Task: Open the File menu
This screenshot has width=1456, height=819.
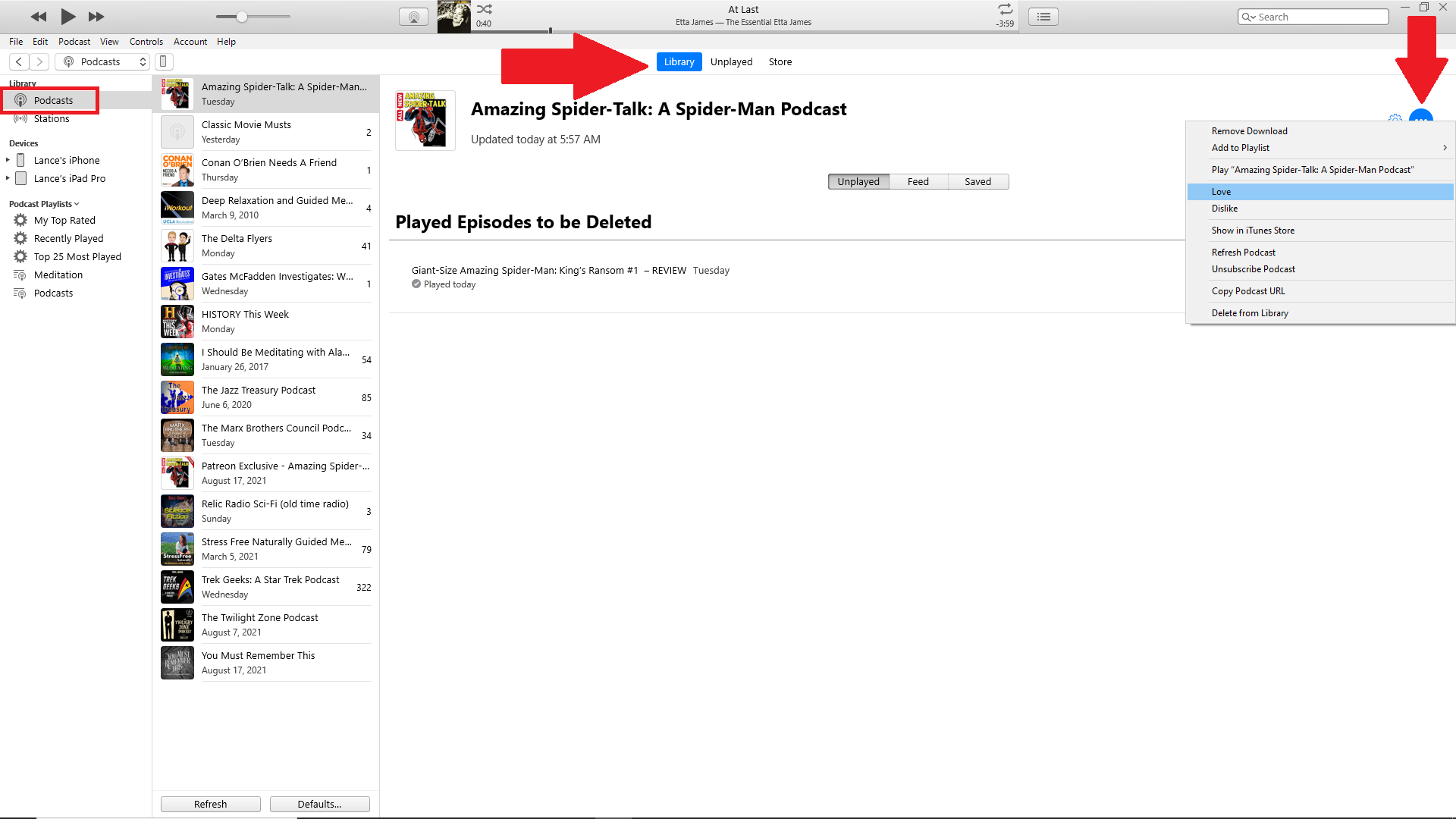Action: 16,42
